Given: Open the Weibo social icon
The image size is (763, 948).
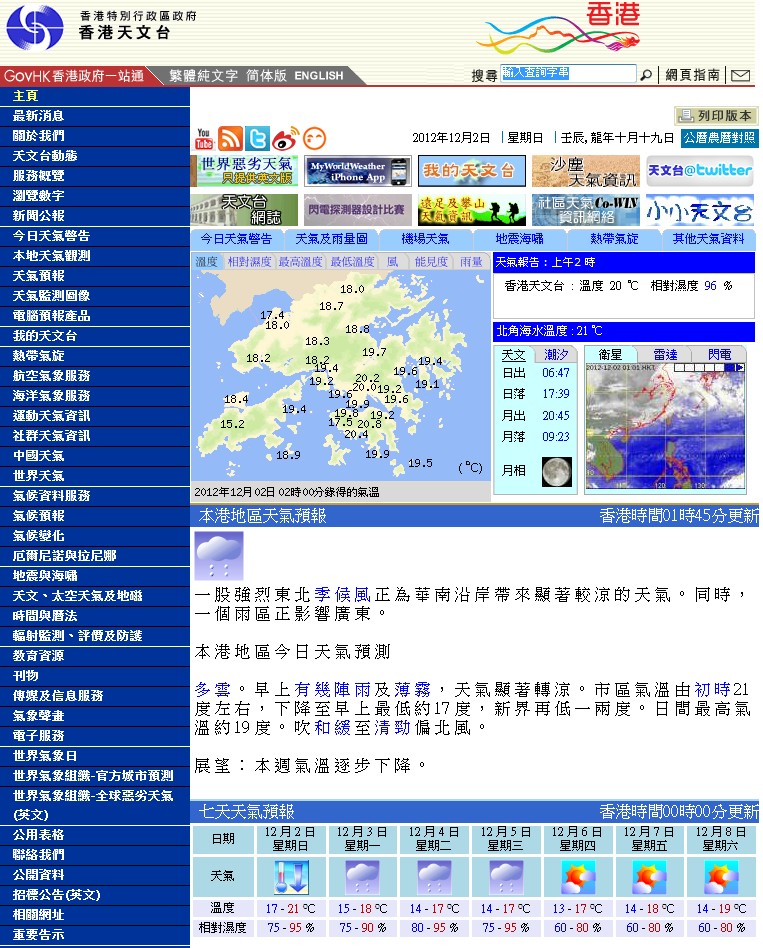Looking at the screenshot, I should (286, 138).
